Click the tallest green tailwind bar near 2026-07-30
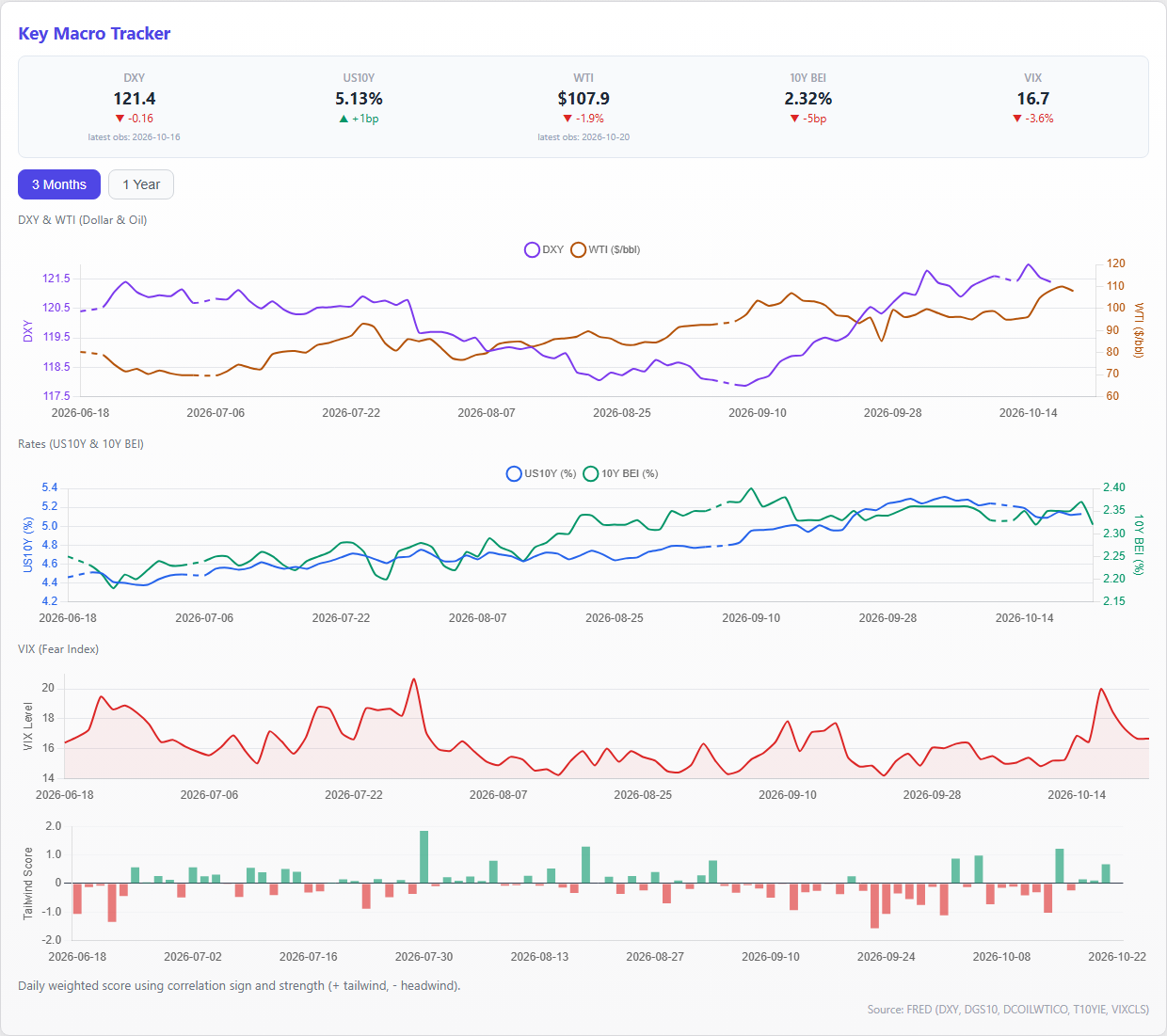 (424, 857)
